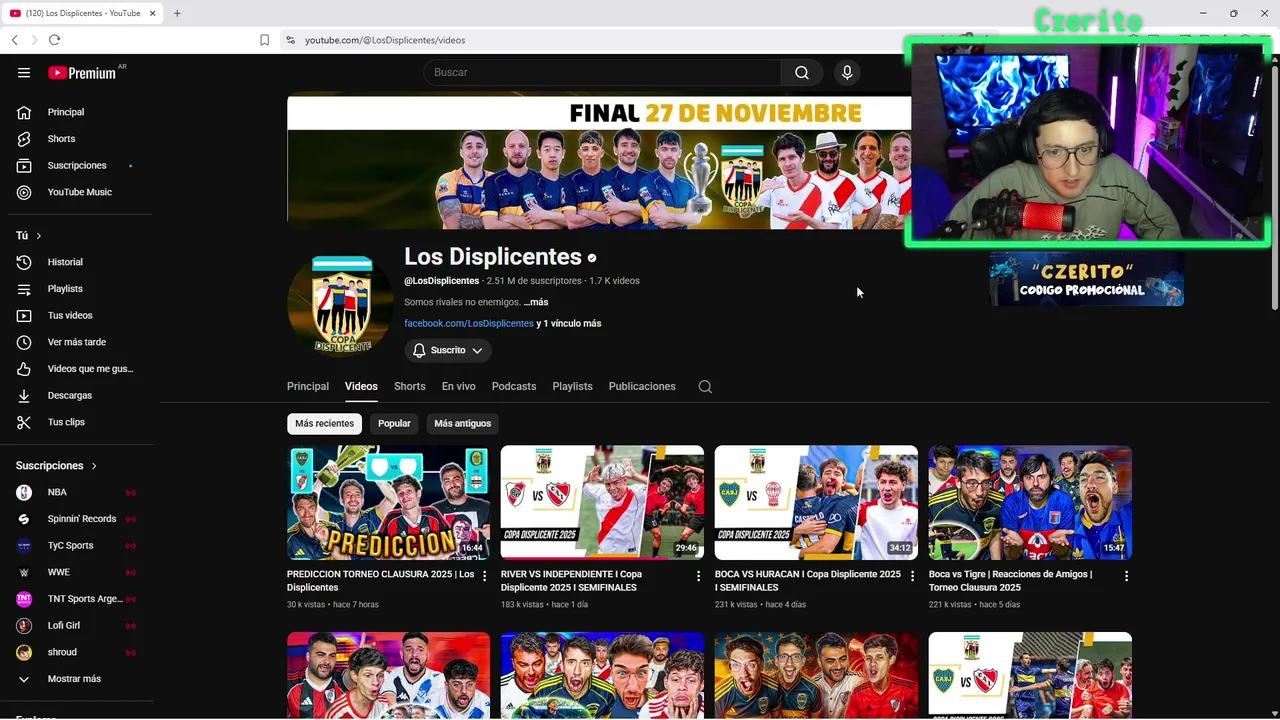Click the Buscar search input field
This screenshot has height=720, width=1280.
[602, 72]
